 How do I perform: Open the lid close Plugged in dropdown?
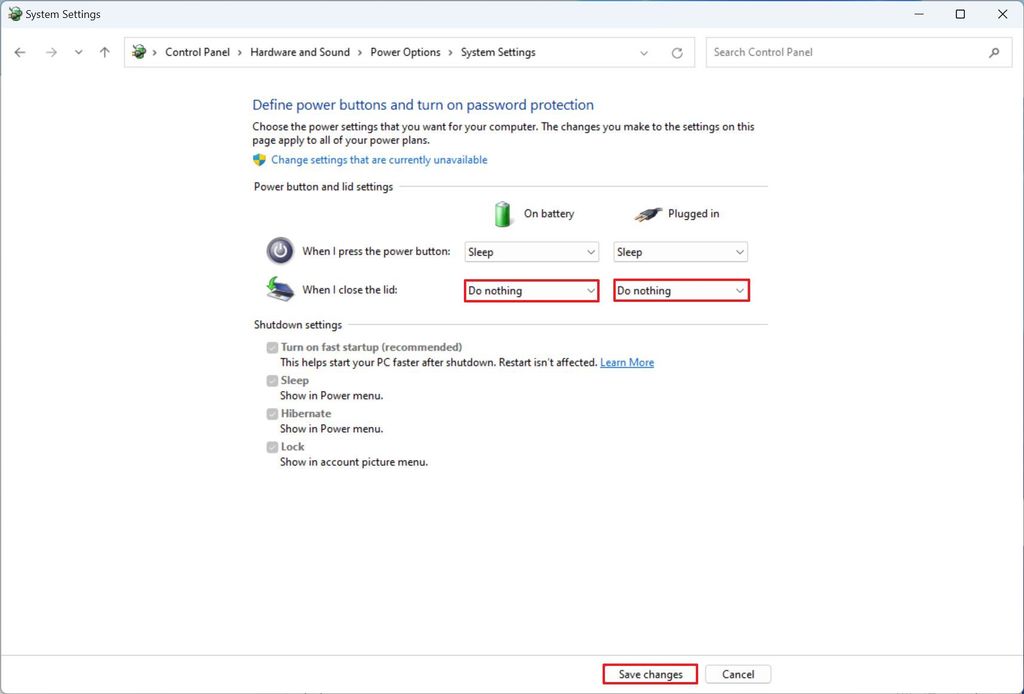point(681,290)
